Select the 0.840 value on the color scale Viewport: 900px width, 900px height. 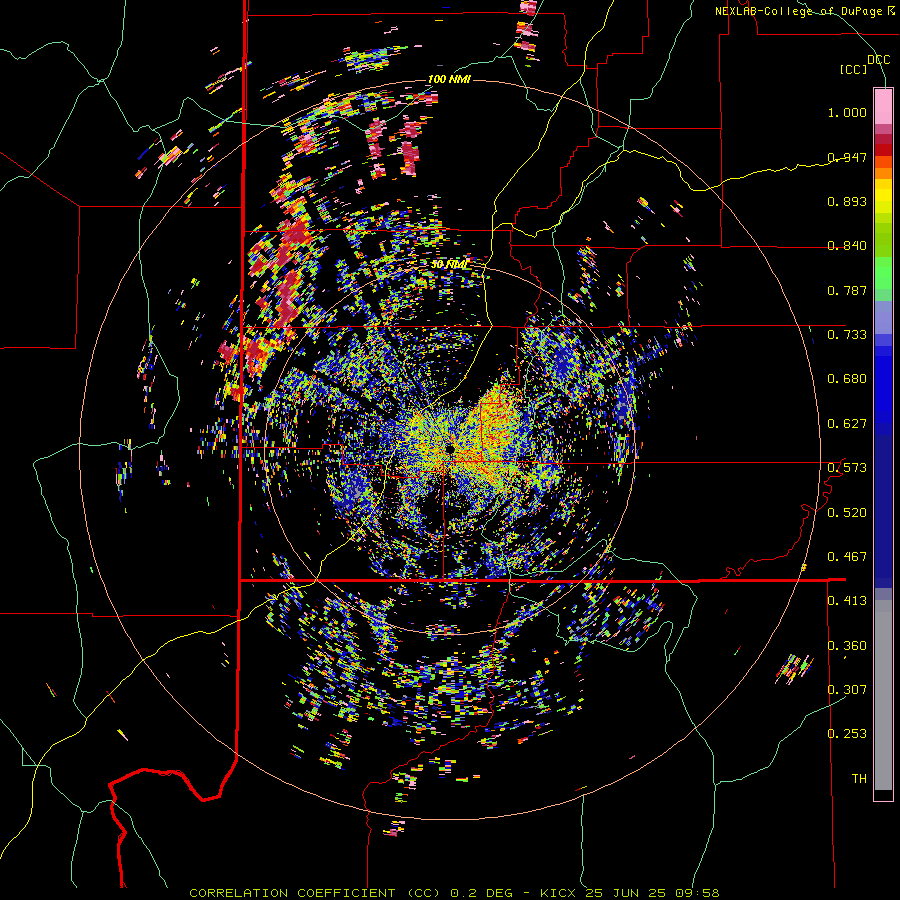tap(847, 246)
